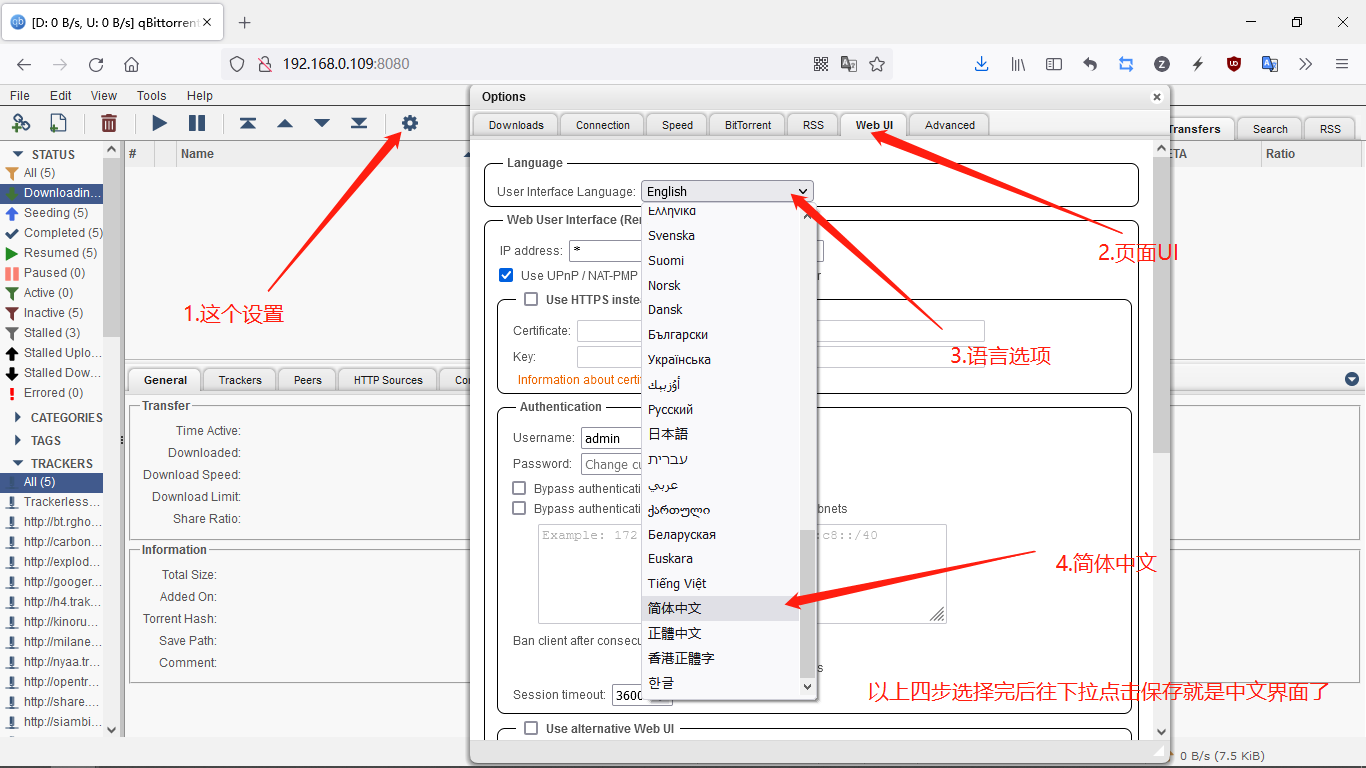This screenshot has width=1366, height=768.
Task: Open Options via the gear icon
Action: (x=410, y=123)
